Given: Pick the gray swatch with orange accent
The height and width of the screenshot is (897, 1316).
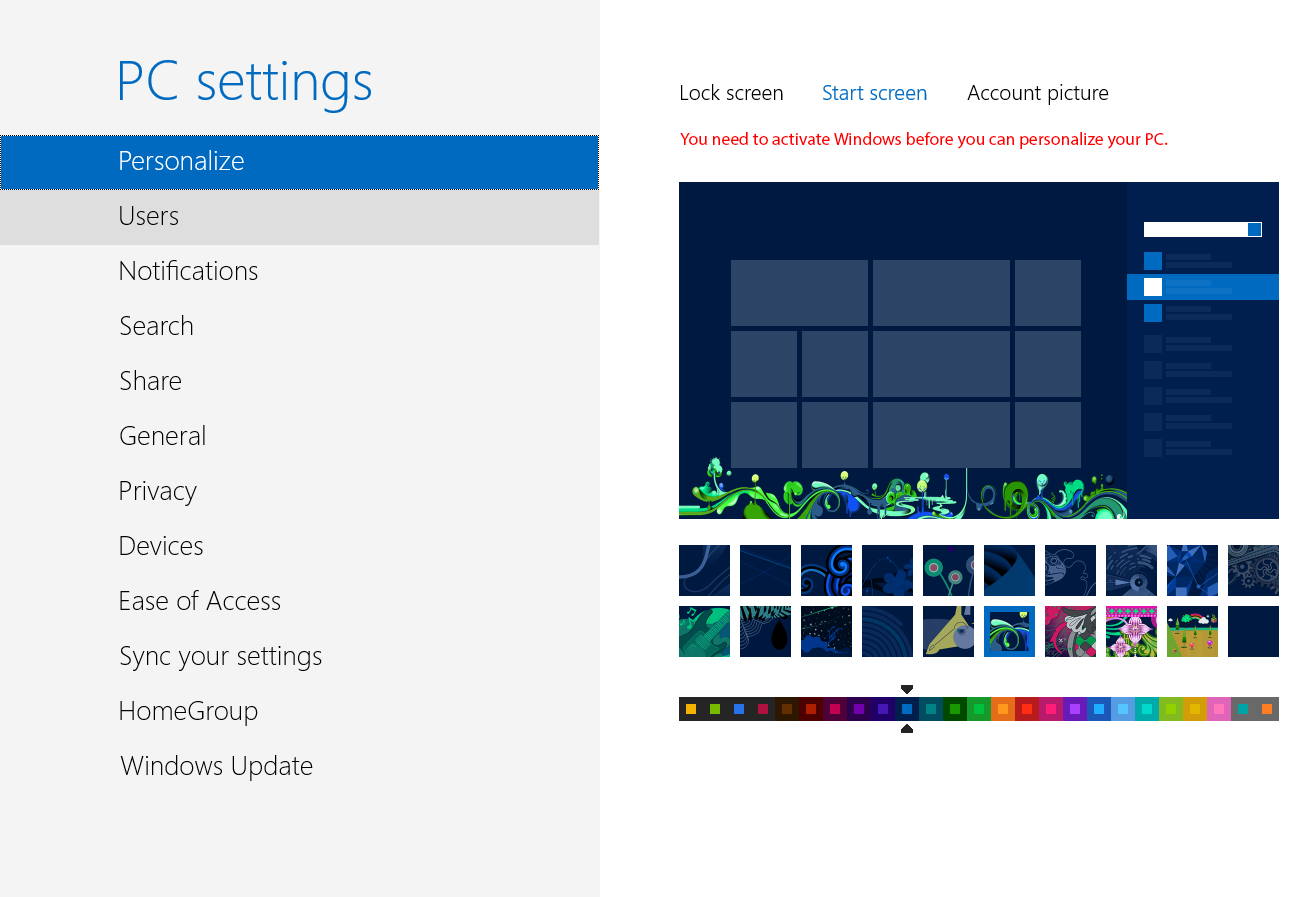Looking at the screenshot, I should (x=1267, y=709).
